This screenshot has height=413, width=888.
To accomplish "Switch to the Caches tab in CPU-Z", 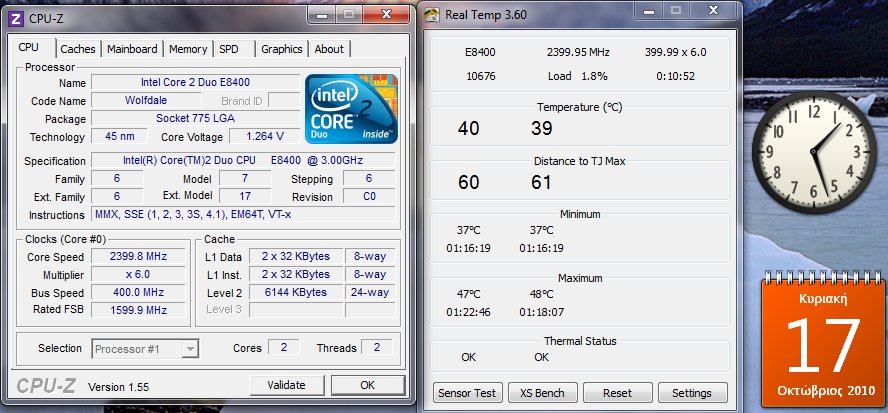I will [x=78, y=49].
